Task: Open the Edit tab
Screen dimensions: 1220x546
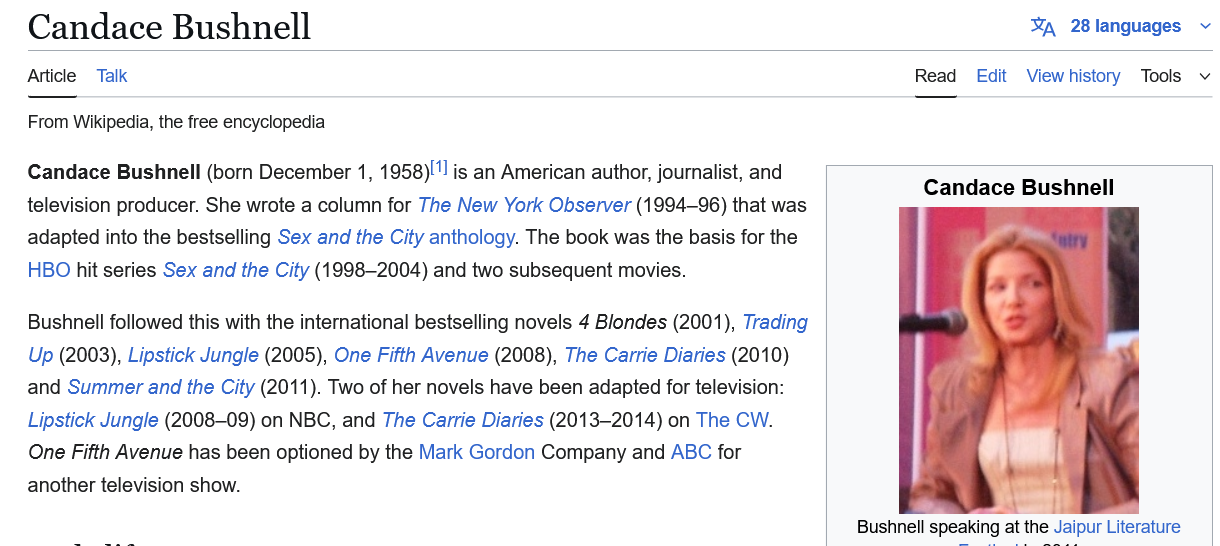Action: [x=991, y=76]
